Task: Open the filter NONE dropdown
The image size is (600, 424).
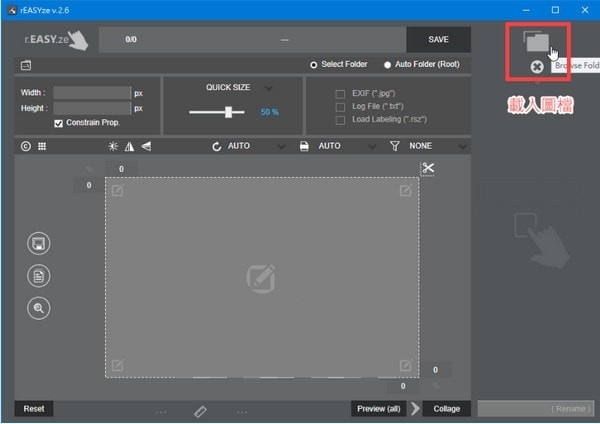Action: tap(463, 147)
